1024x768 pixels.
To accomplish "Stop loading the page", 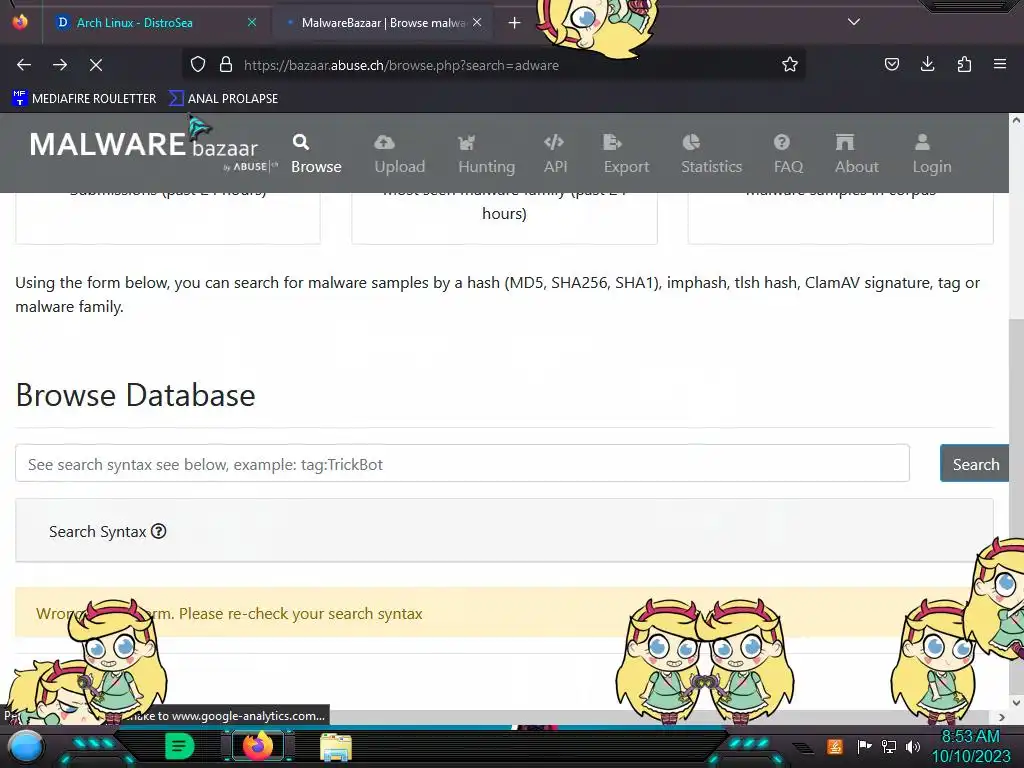I will 95,65.
